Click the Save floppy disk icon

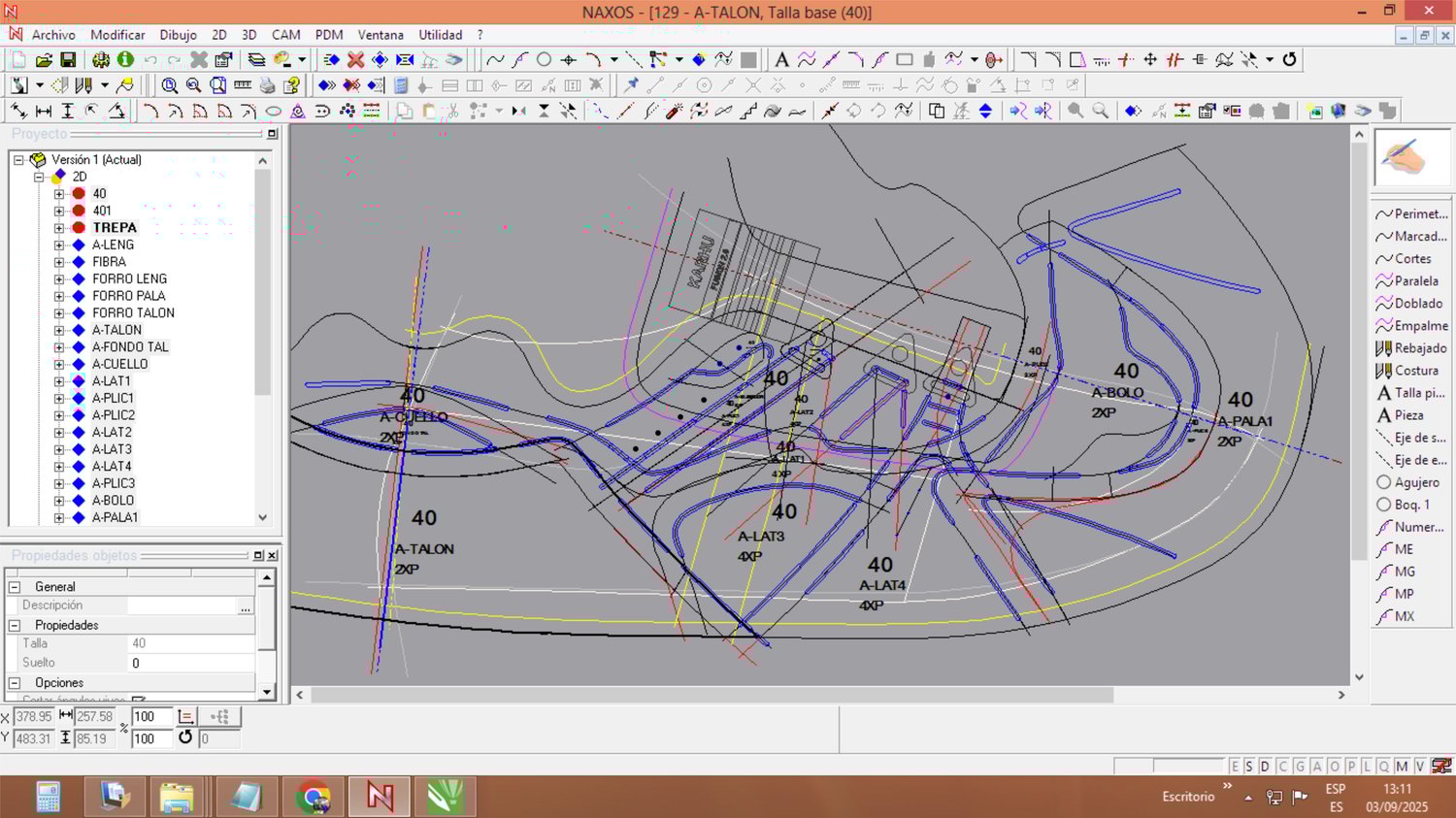click(68, 60)
